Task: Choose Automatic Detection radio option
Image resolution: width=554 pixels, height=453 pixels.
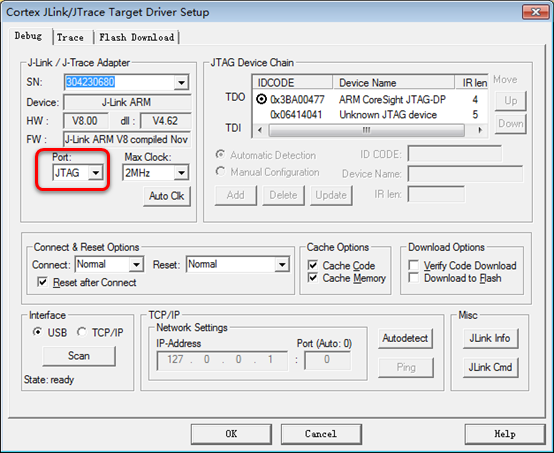Action: coord(221,155)
